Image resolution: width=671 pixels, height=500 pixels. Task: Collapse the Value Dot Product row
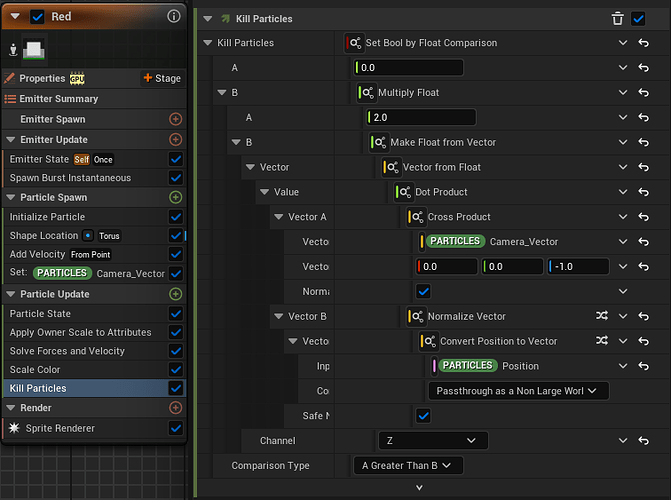tap(264, 192)
